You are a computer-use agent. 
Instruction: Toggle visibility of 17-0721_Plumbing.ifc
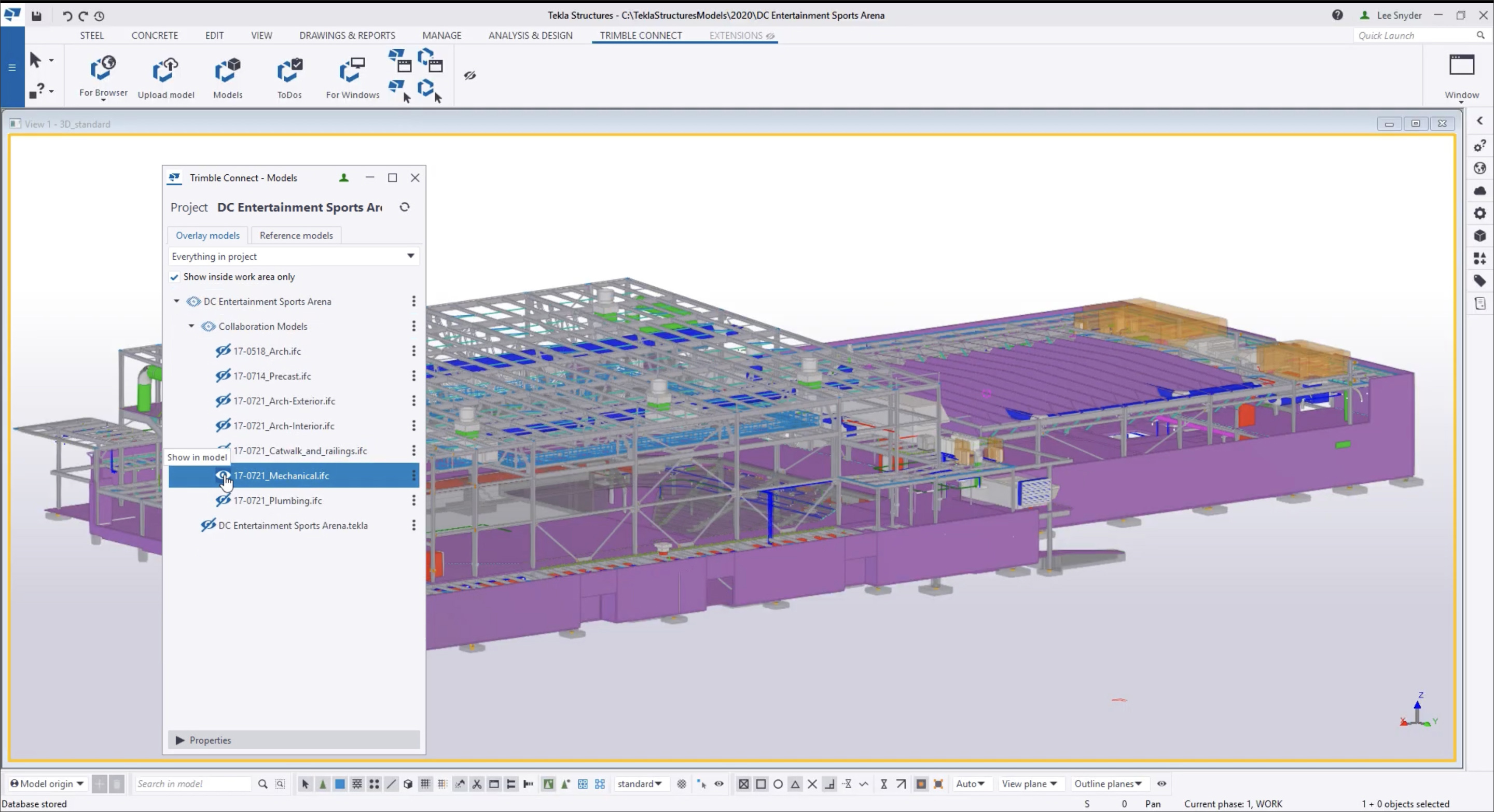pos(223,500)
